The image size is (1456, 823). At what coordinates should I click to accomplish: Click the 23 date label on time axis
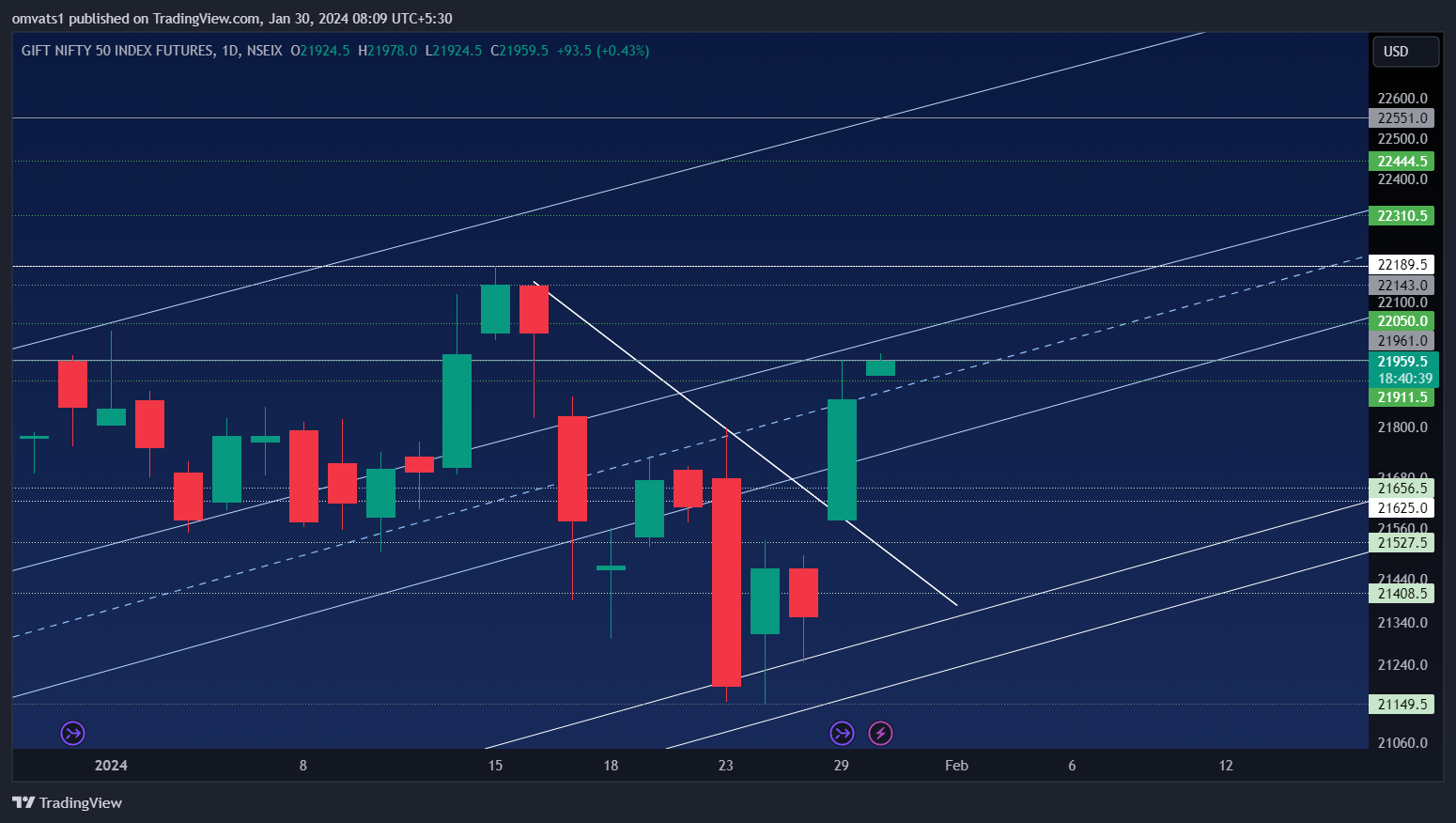click(x=726, y=766)
